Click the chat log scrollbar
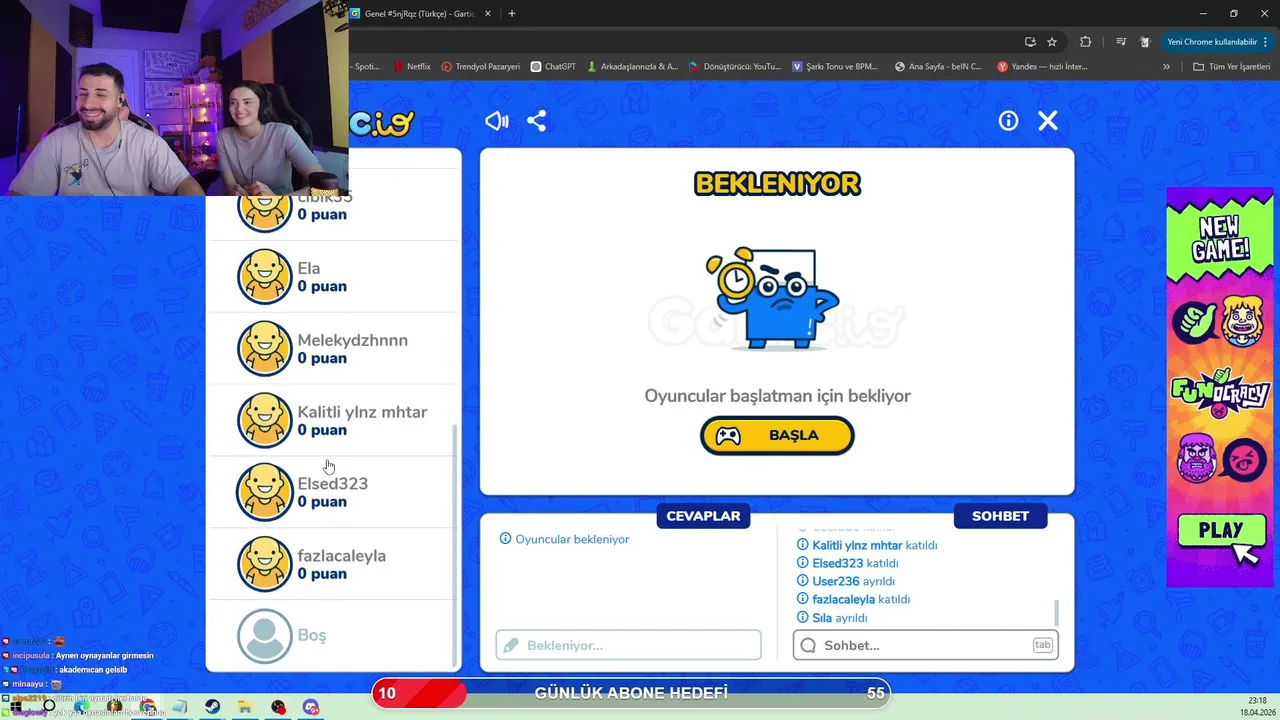This screenshot has height=720, width=1280. [x=1056, y=613]
